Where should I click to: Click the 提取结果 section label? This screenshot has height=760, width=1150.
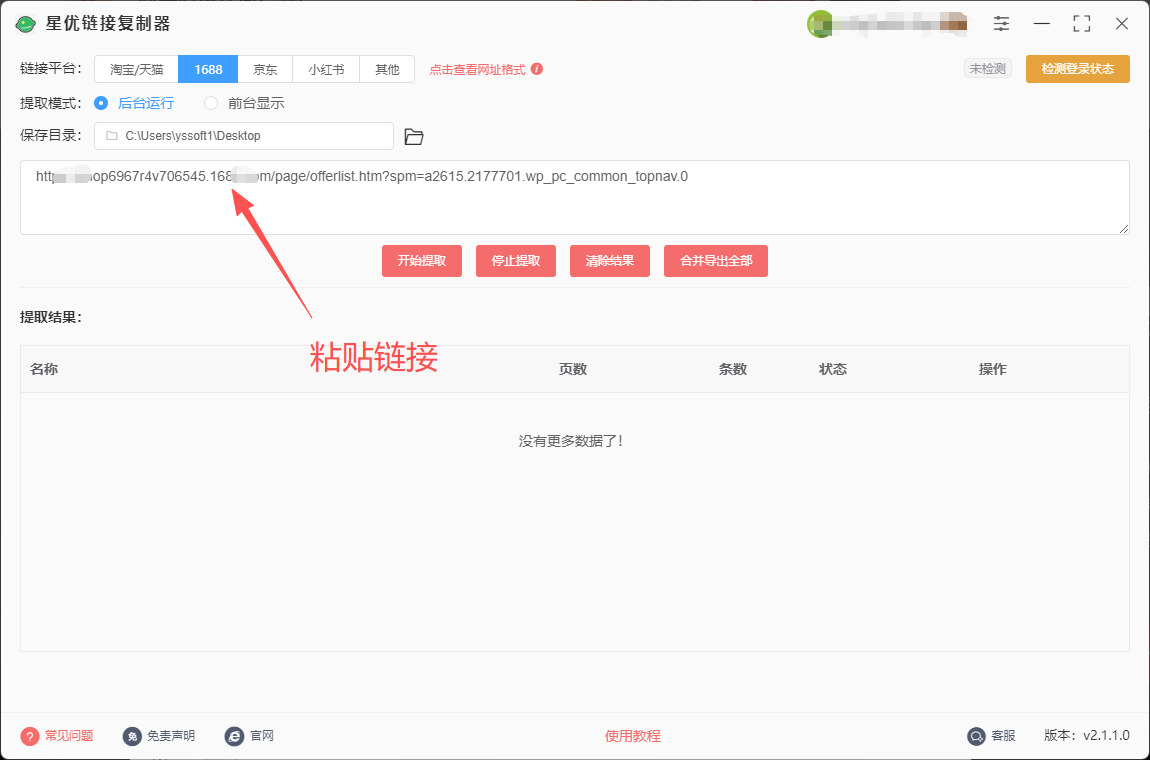click(51, 318)
